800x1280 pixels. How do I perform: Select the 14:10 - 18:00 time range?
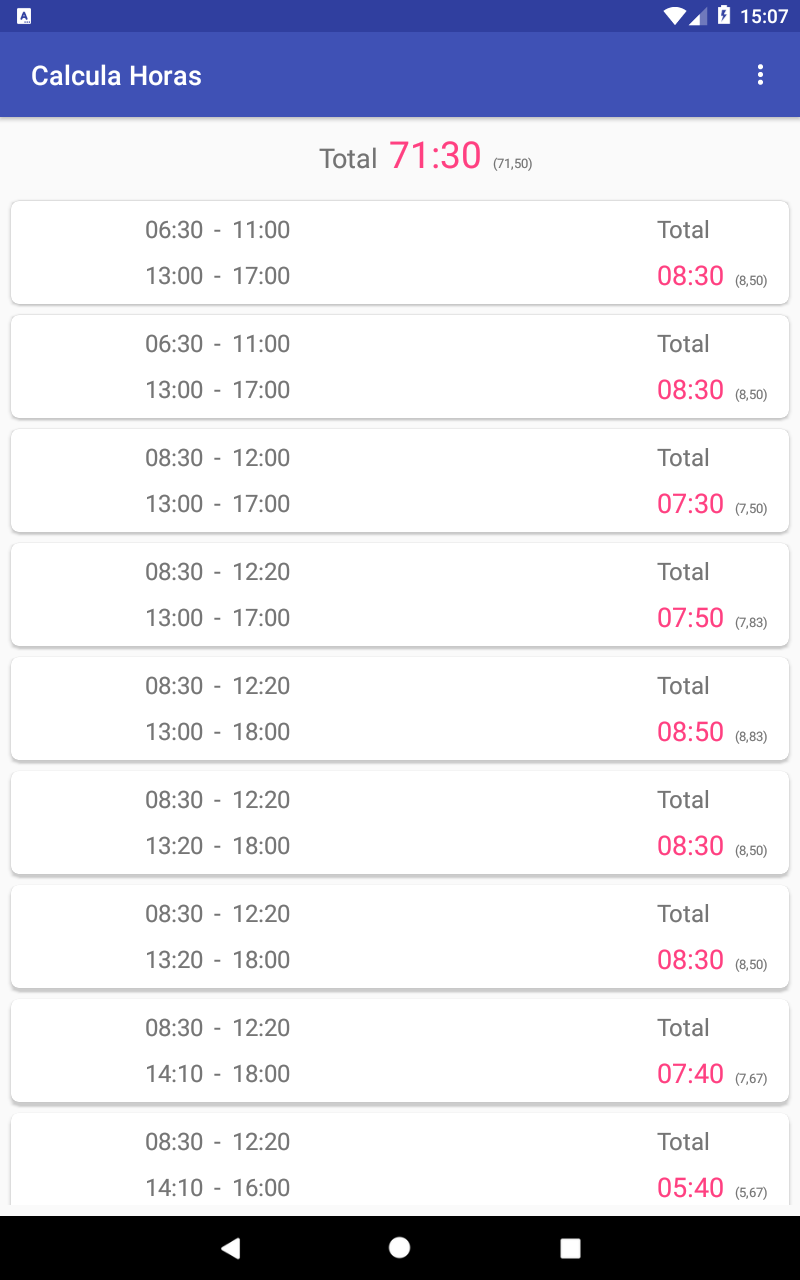217,1074
